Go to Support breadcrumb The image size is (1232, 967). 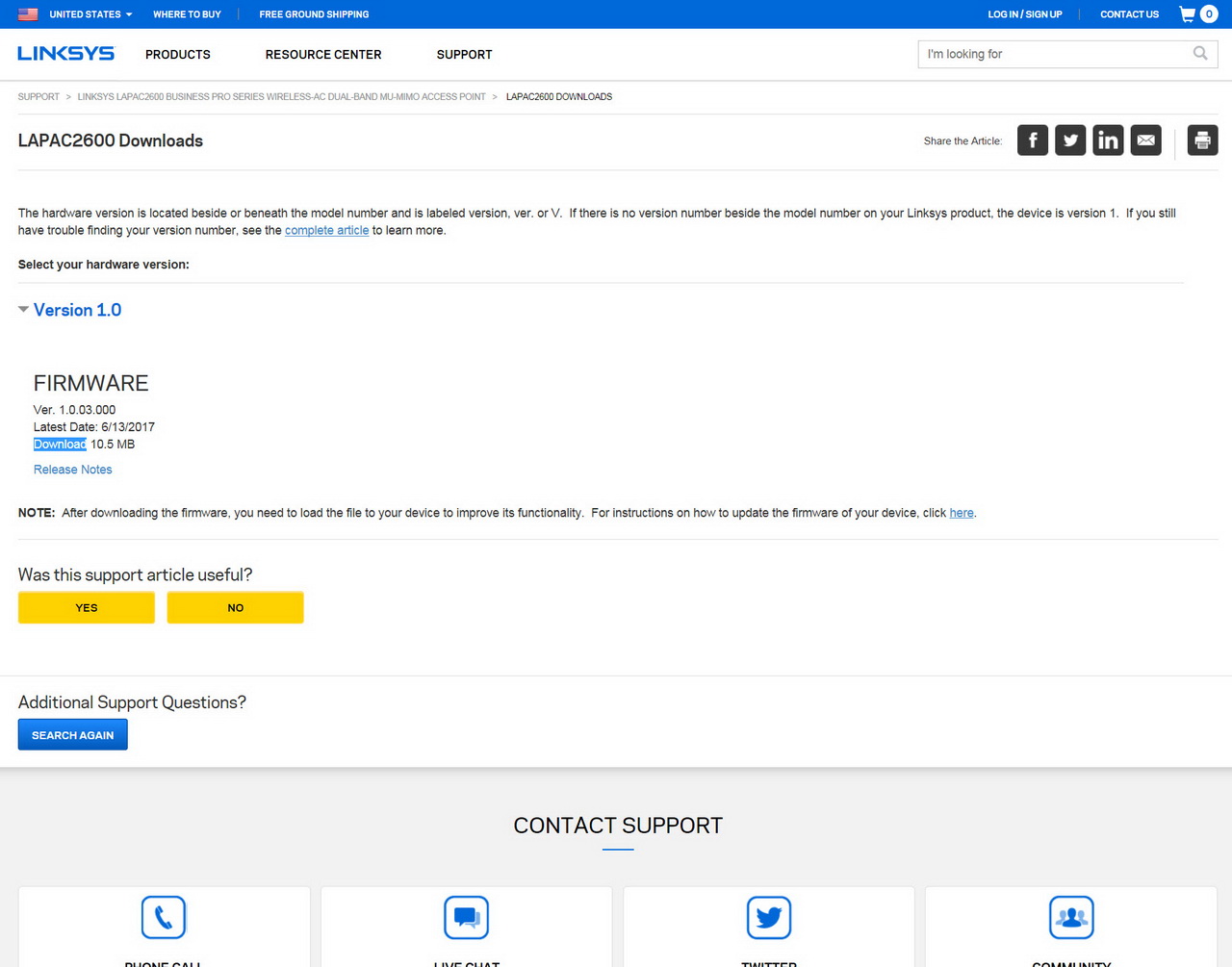pyautogui.click(x=38, y=97)
